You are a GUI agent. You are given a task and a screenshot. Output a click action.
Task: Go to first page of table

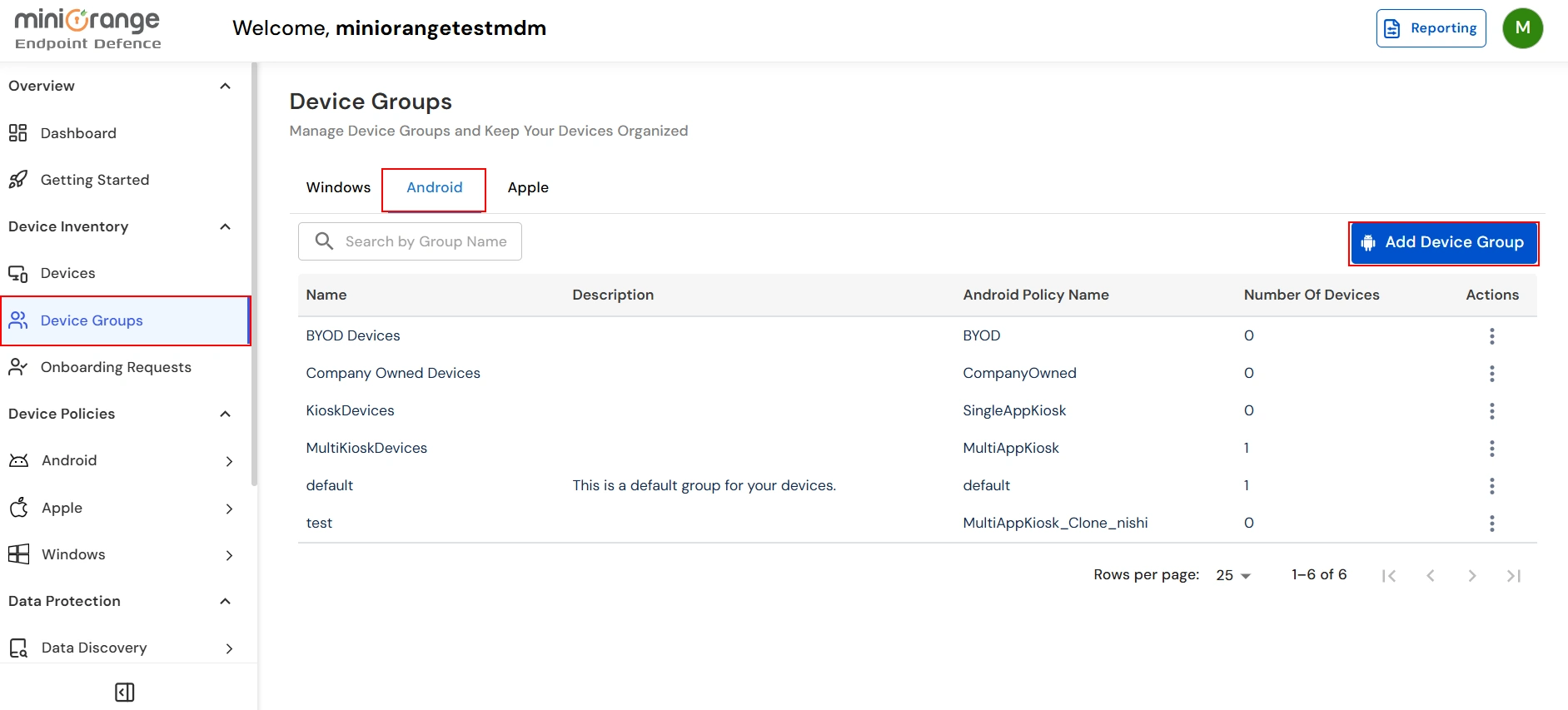click(1388, 575)
